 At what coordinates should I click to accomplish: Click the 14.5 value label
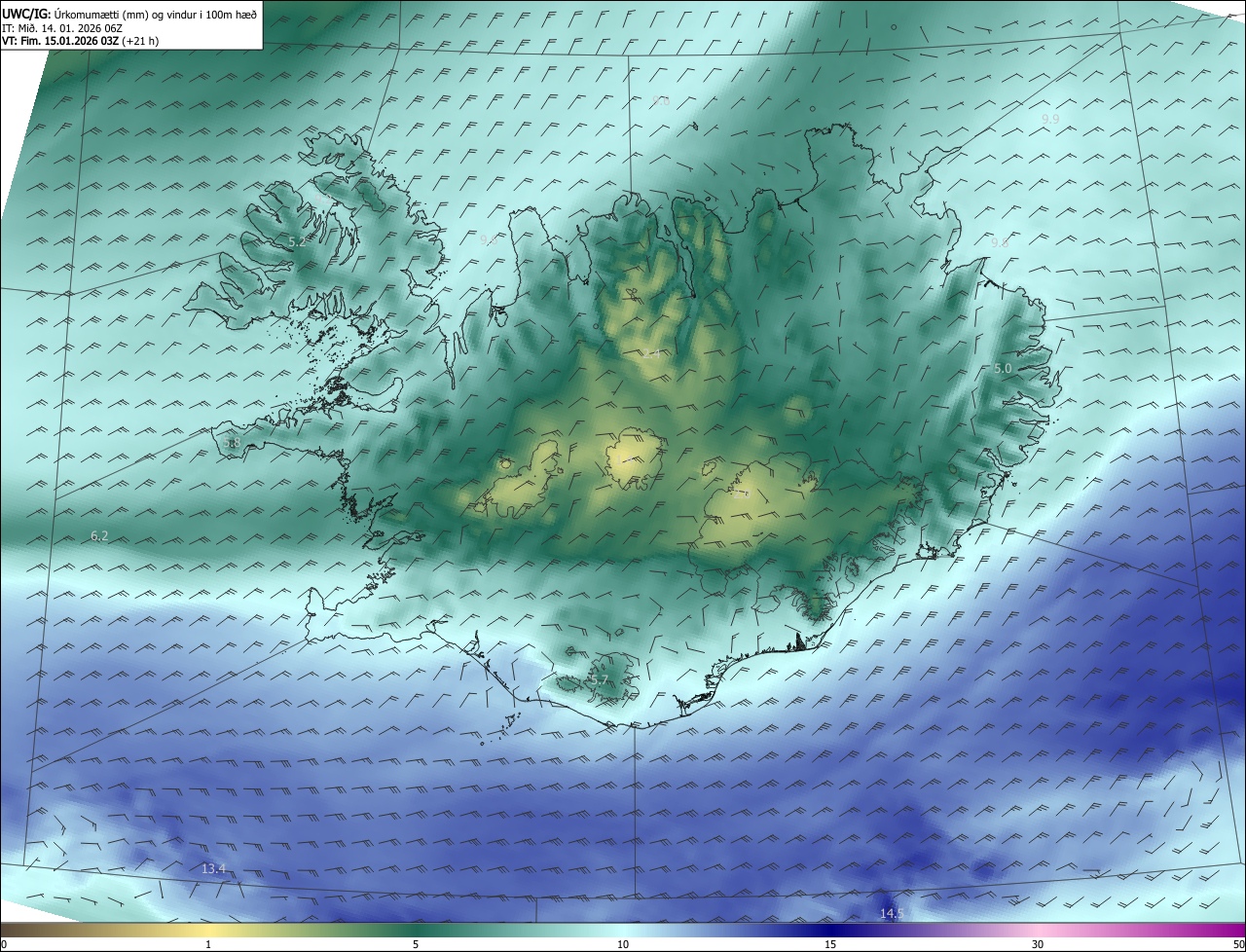(x=892, y=913)
